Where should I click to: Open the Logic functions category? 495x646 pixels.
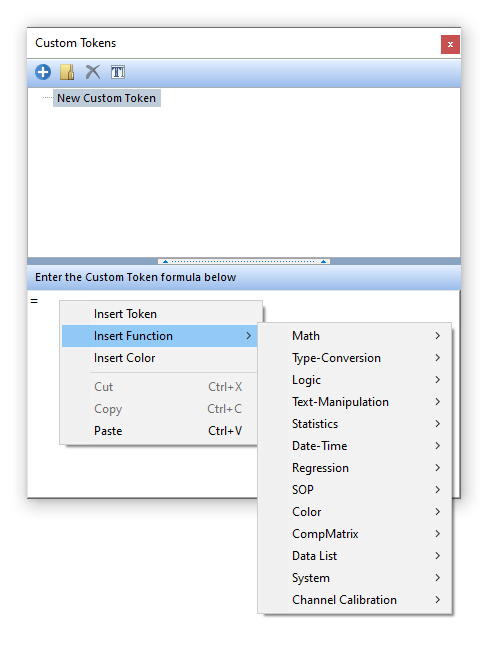tap(355, 380)
